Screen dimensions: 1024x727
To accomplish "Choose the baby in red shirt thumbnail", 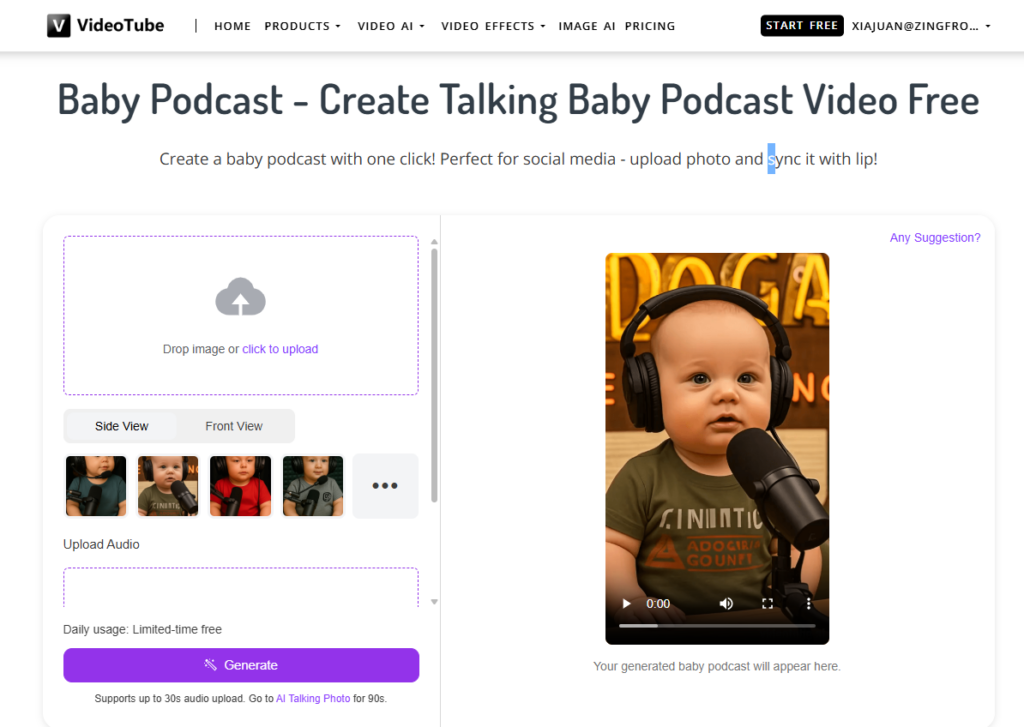I will tap(240, 486).
